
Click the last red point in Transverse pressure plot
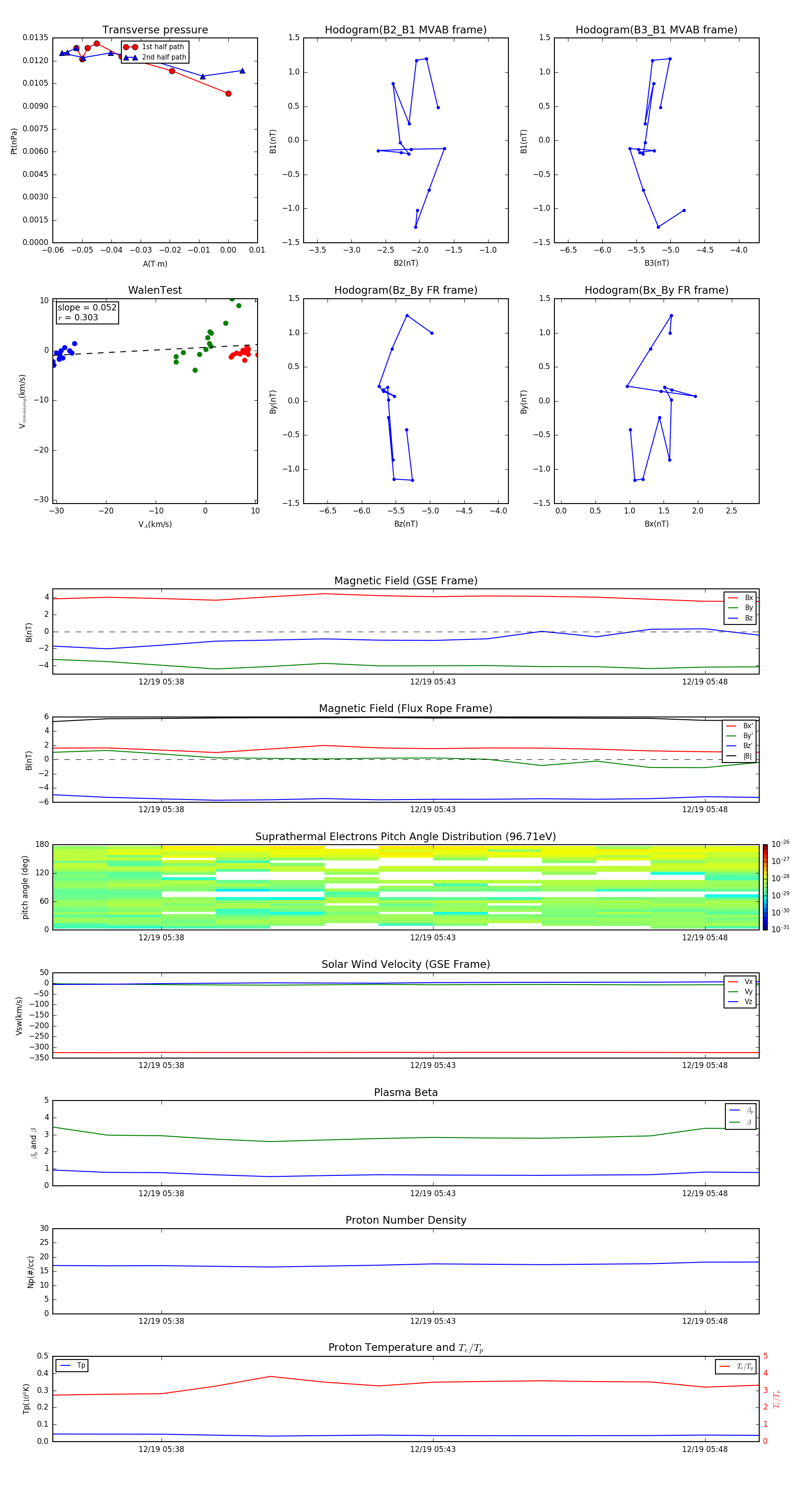coord(228,94)
